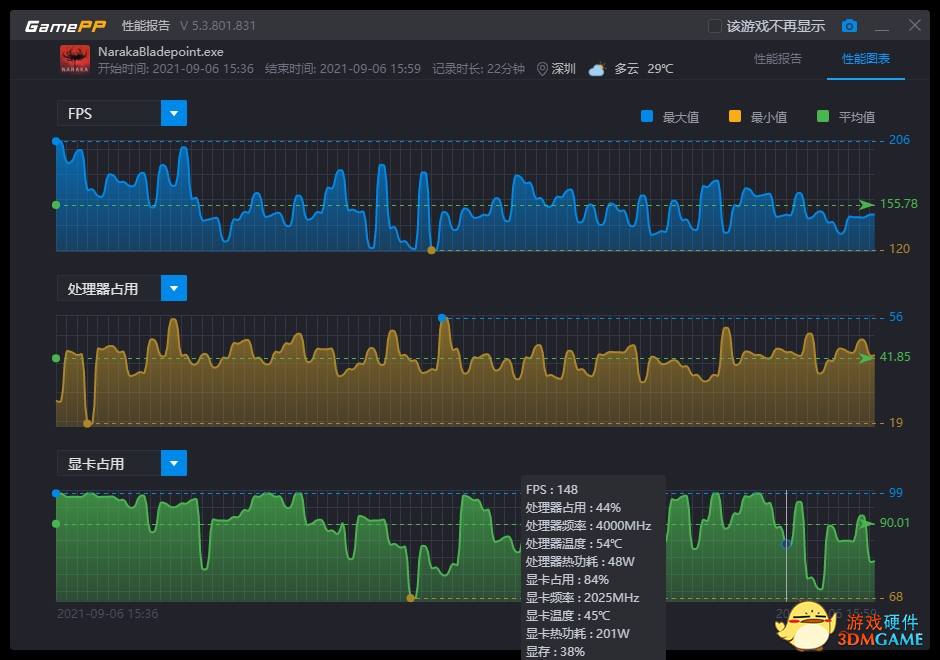Click the 平均值 green legend swatch
940x660 pixels.
tap(823, 117)
